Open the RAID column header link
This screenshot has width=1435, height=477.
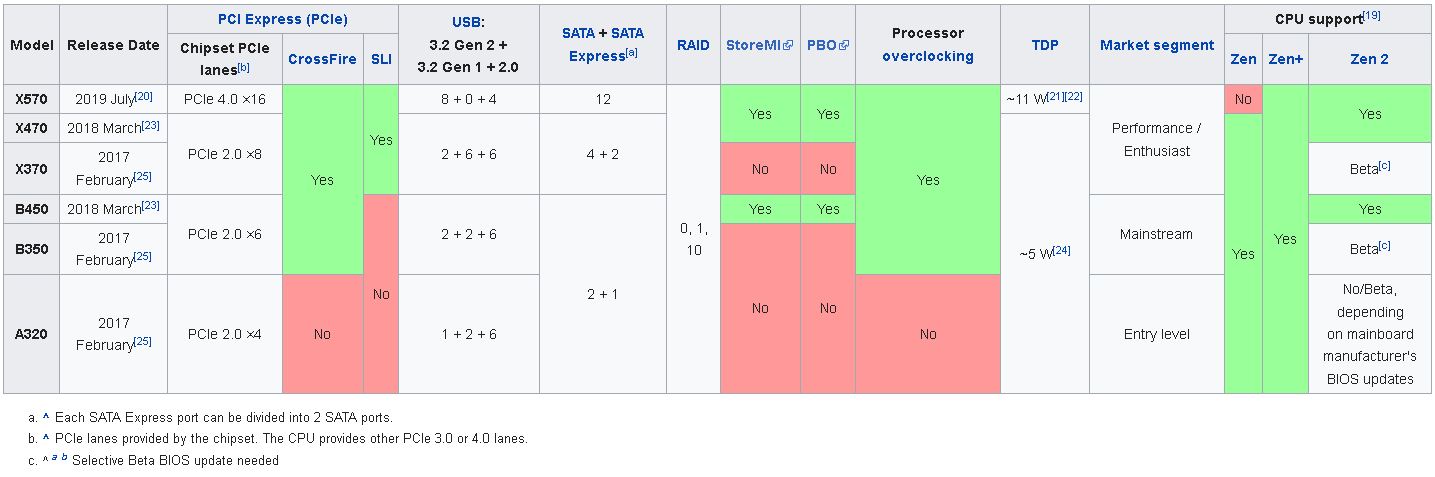(693, 45)
